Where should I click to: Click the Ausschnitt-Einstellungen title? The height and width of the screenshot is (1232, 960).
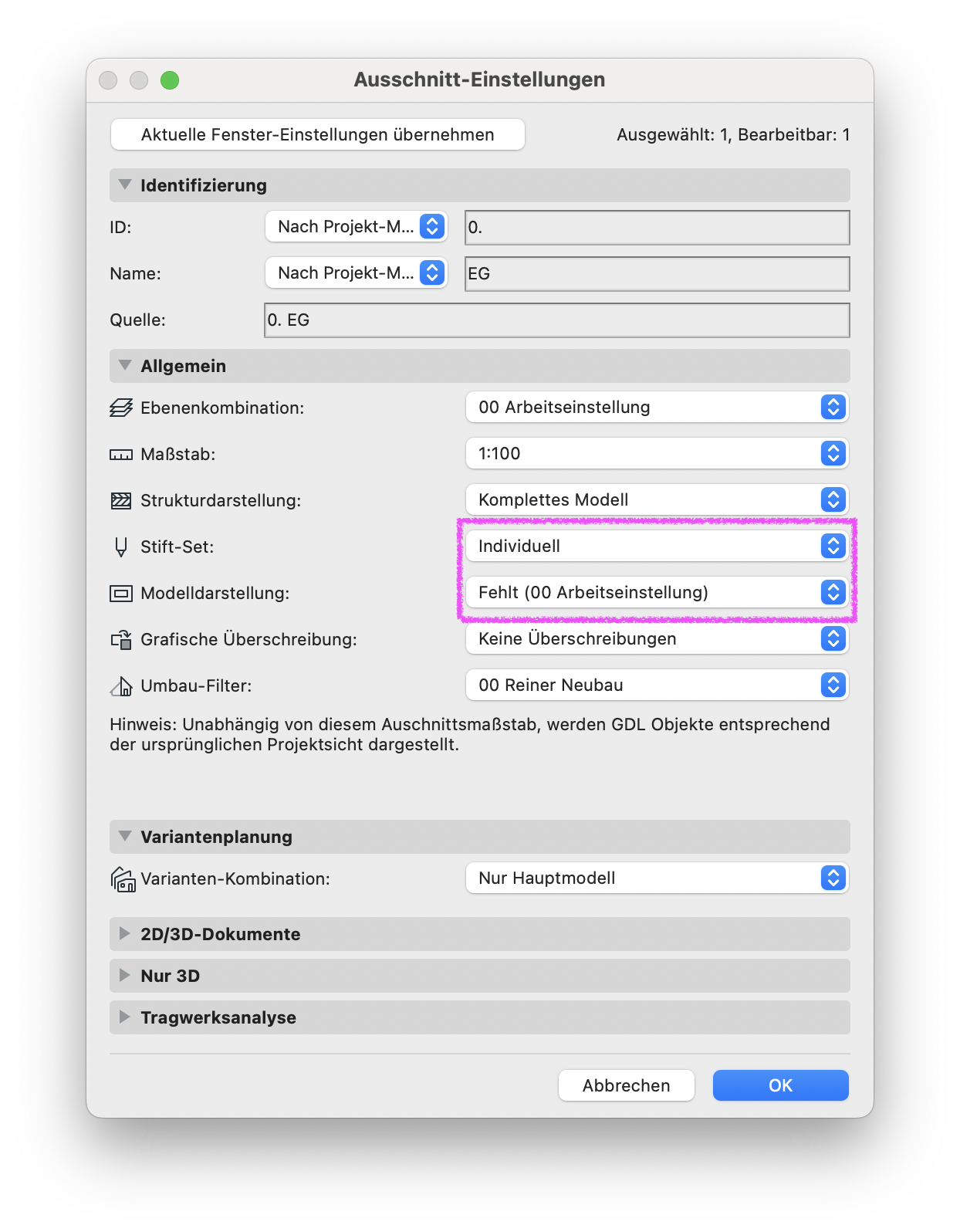pyautogui.click(x=479, y=80)
